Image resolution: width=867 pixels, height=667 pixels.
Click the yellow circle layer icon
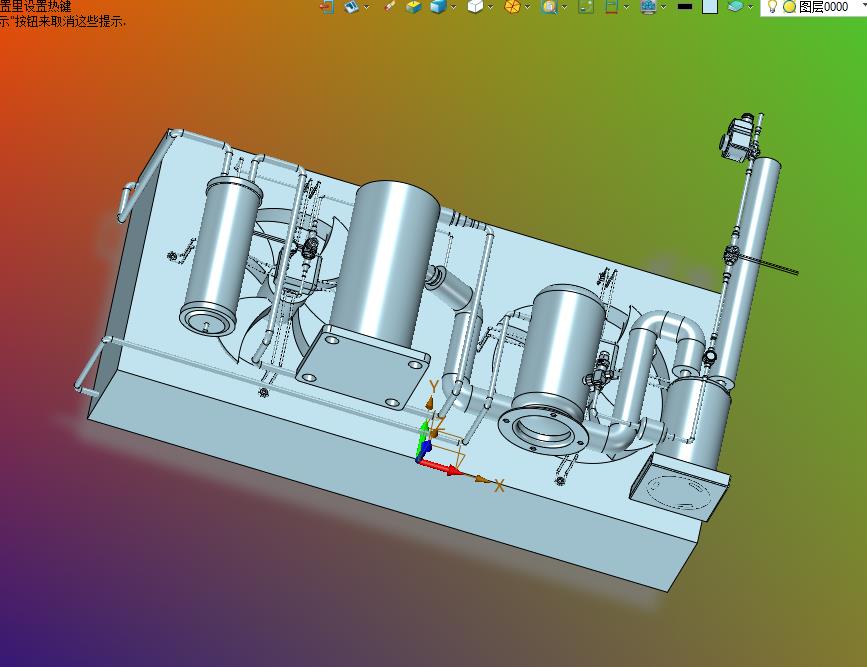tap(790, 7)
